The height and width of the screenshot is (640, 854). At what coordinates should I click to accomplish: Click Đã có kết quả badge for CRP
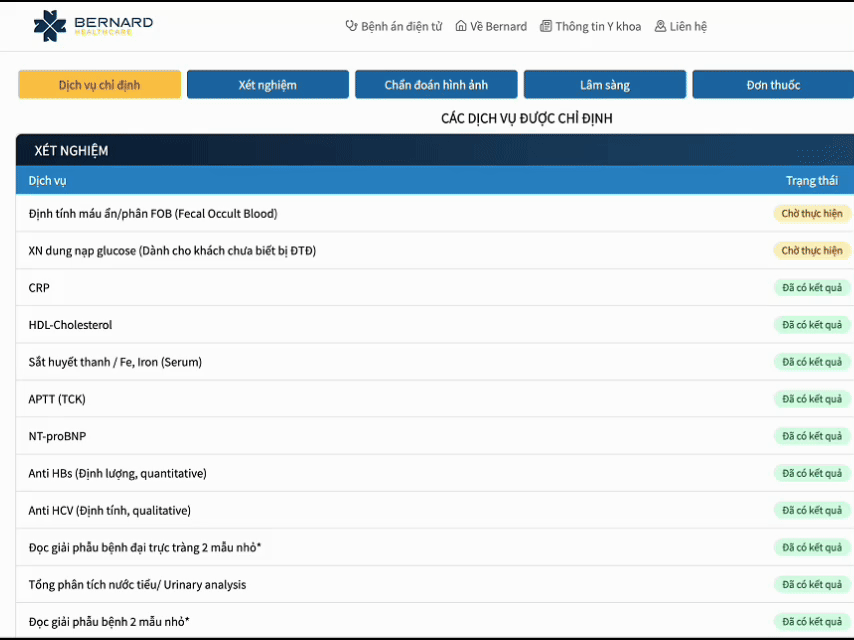811,288
